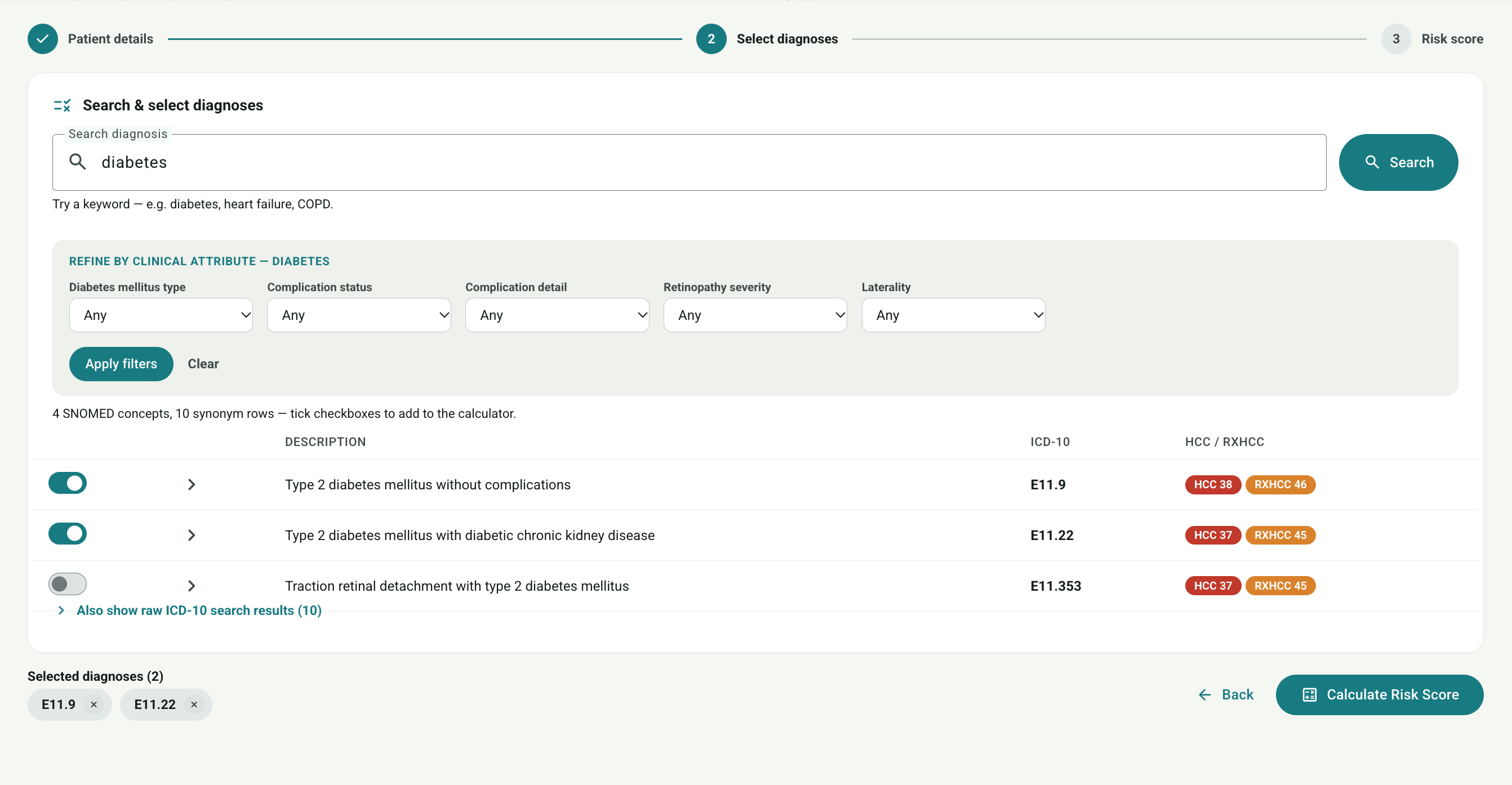Click the Search button
The width and height of the screenshot is (1512, 785).
1398,162
